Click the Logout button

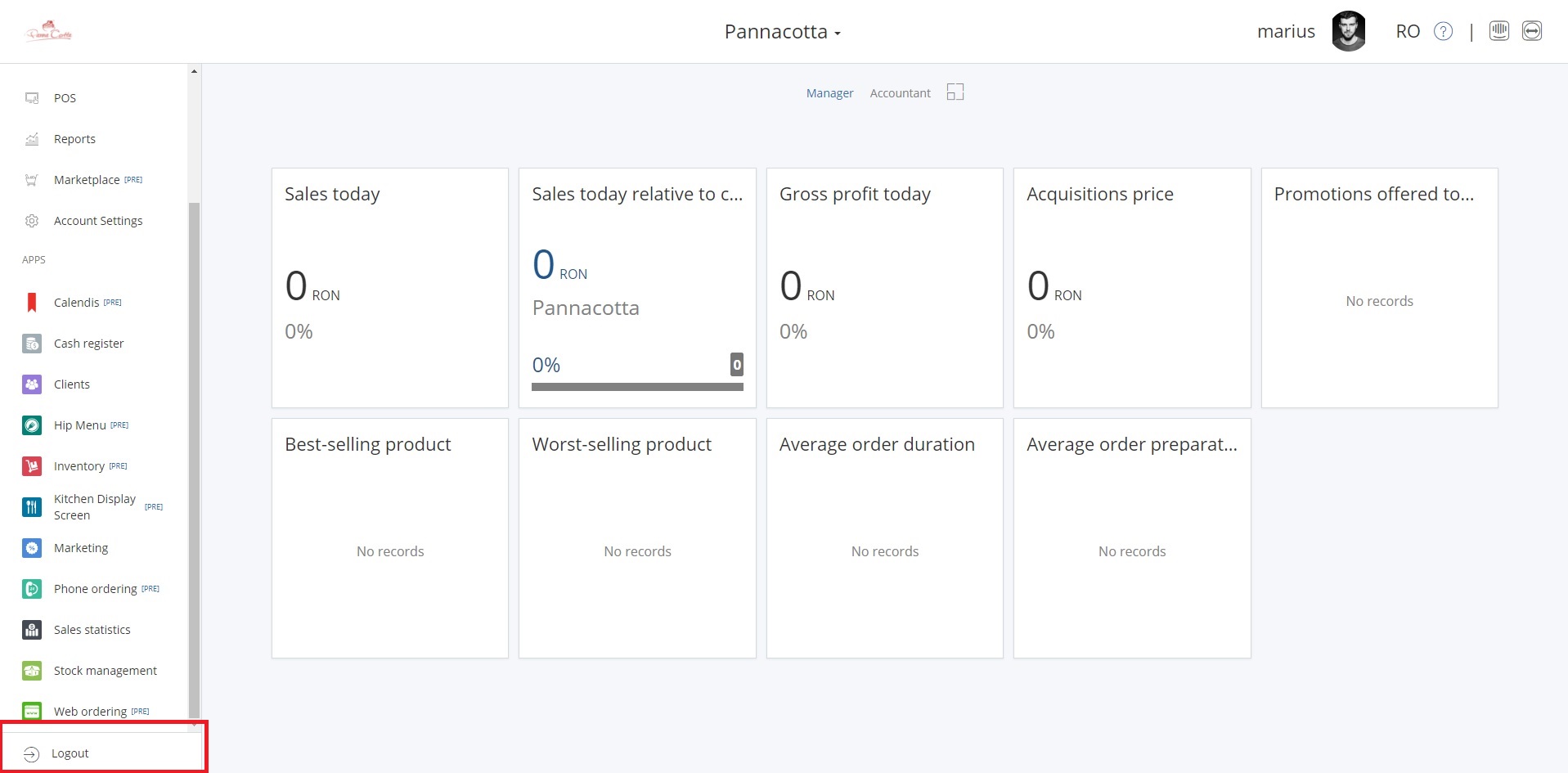click(70, 753)
